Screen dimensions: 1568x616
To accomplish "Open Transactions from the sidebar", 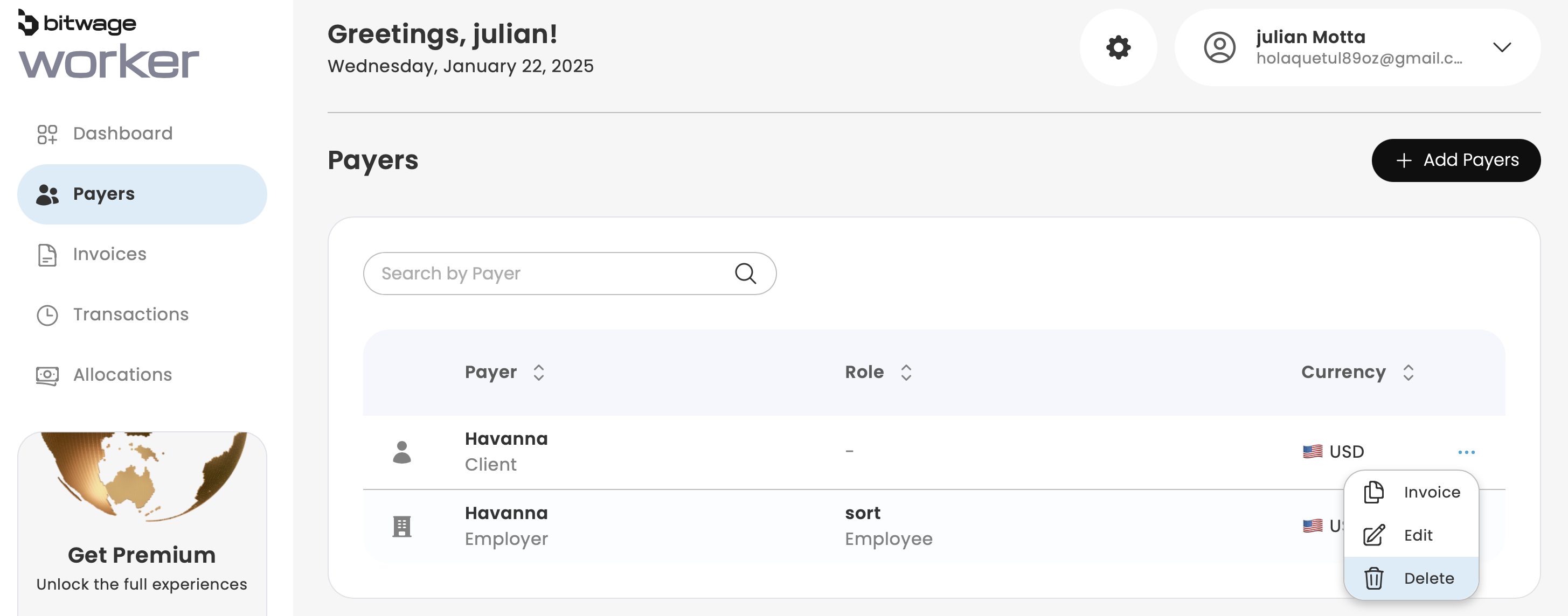I will point(130,314).
